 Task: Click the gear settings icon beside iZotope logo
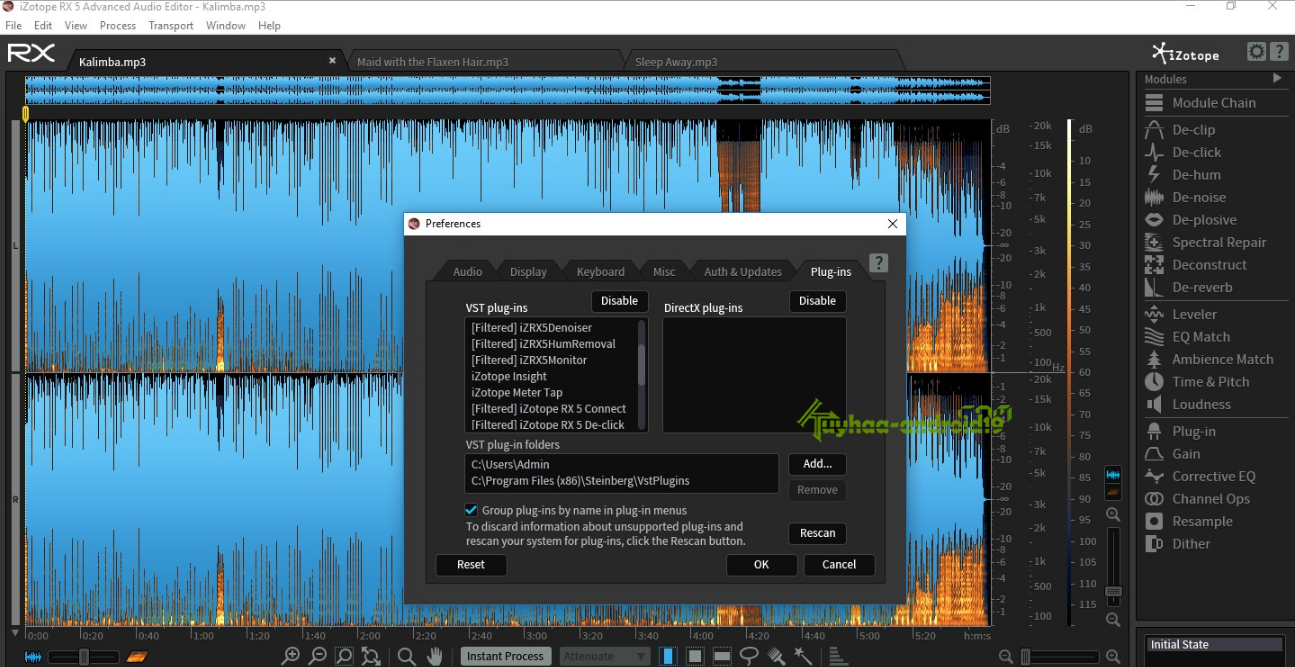1256,52
